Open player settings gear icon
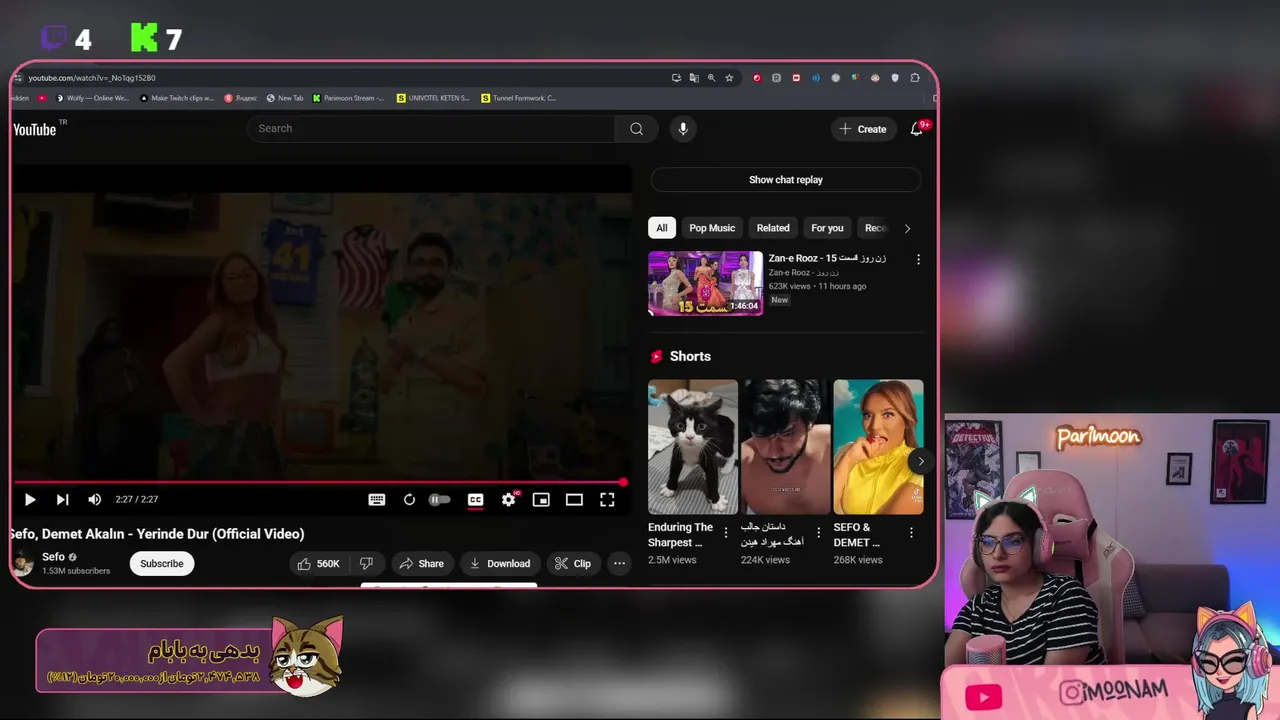The image size is (1280, 720). (508, 500)
